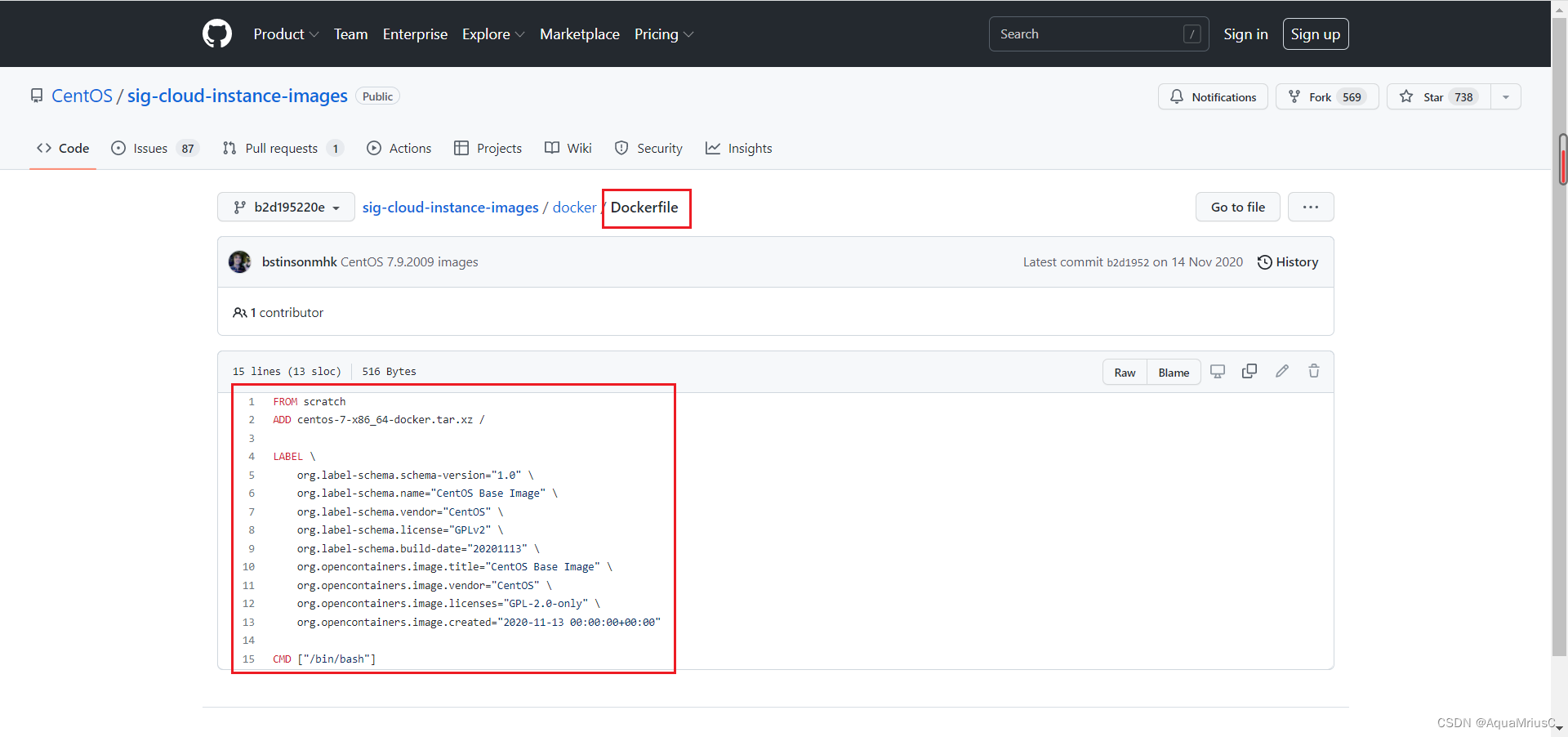Open bstinsonmhk user profile link

[x=299, y=261]
